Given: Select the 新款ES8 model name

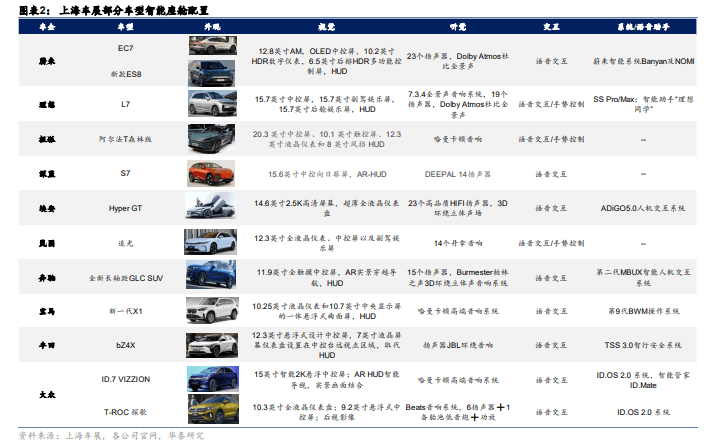Looking at the screenshot, I should 125,74.
